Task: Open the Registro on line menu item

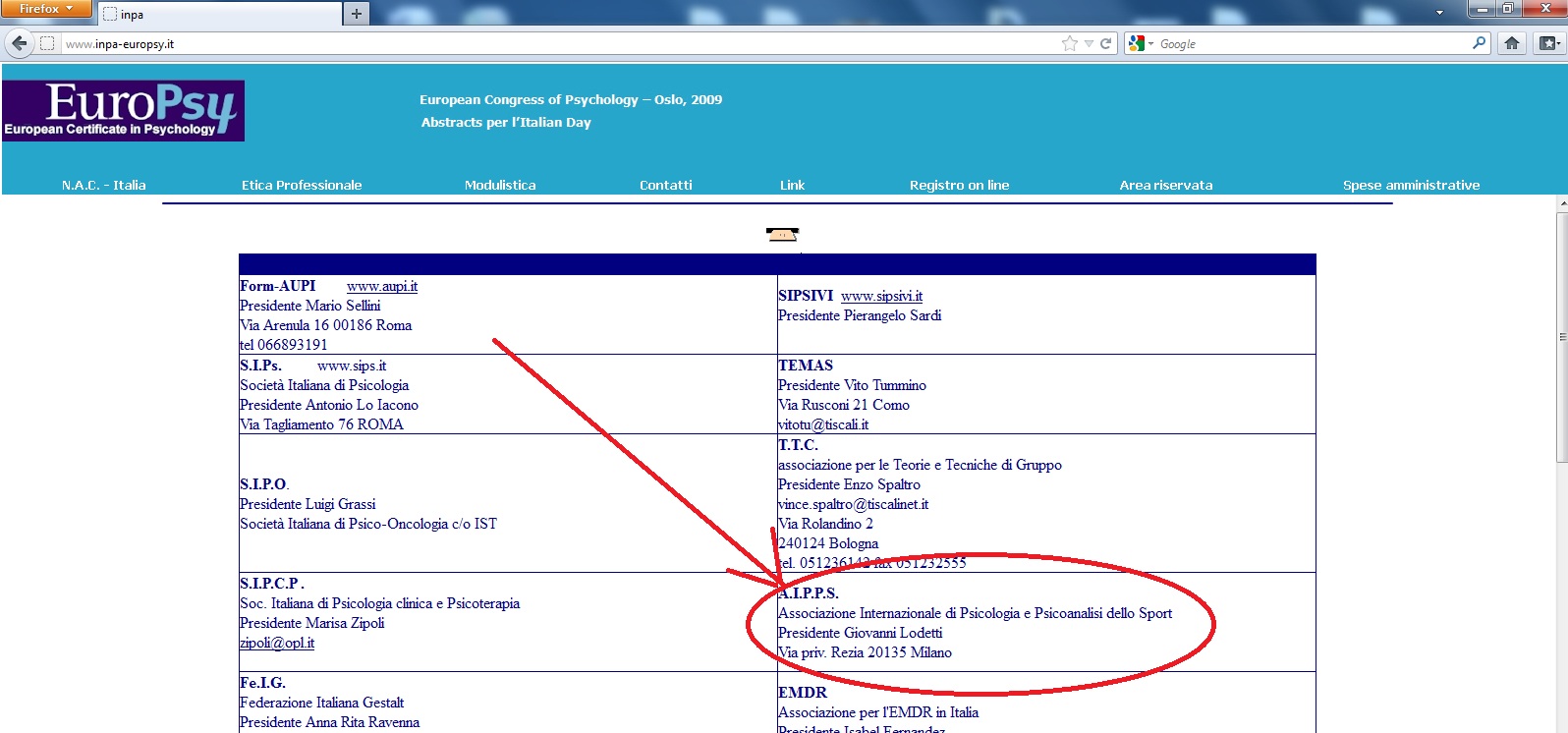Action: click(x=959, y=185)
